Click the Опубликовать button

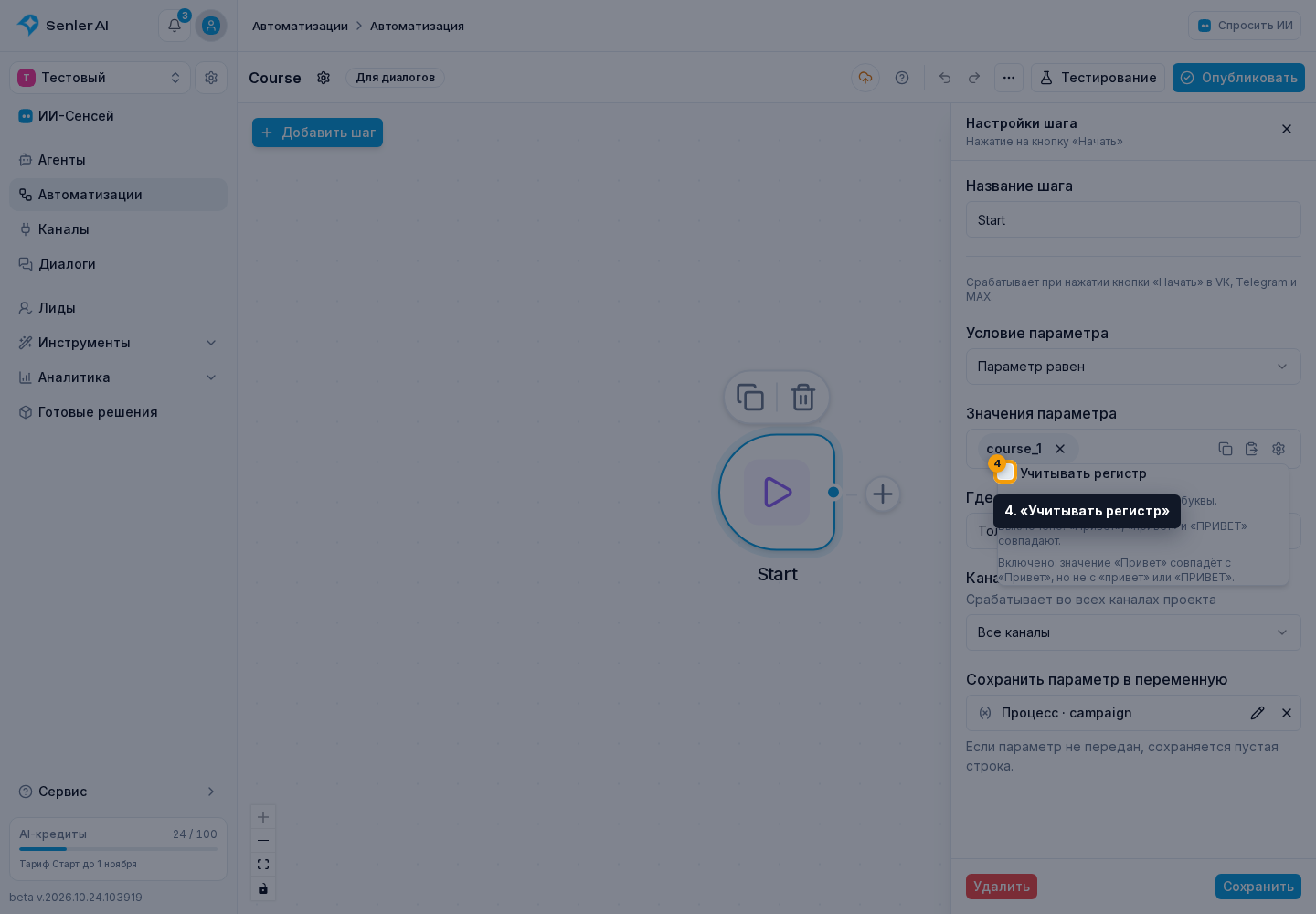(1238, 78)
